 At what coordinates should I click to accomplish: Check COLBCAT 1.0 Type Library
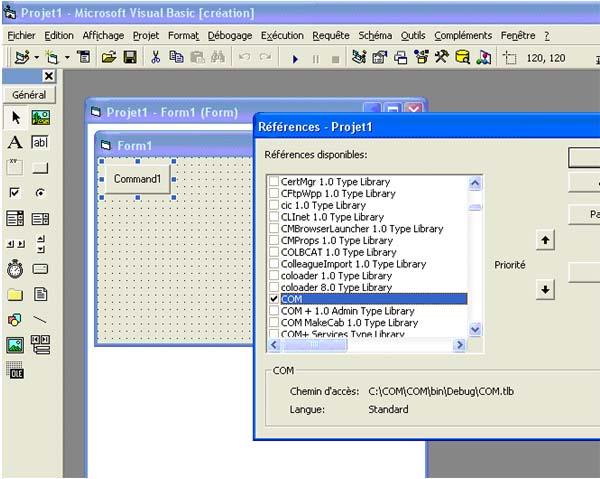pyautogui.click(x=274, y=252)
